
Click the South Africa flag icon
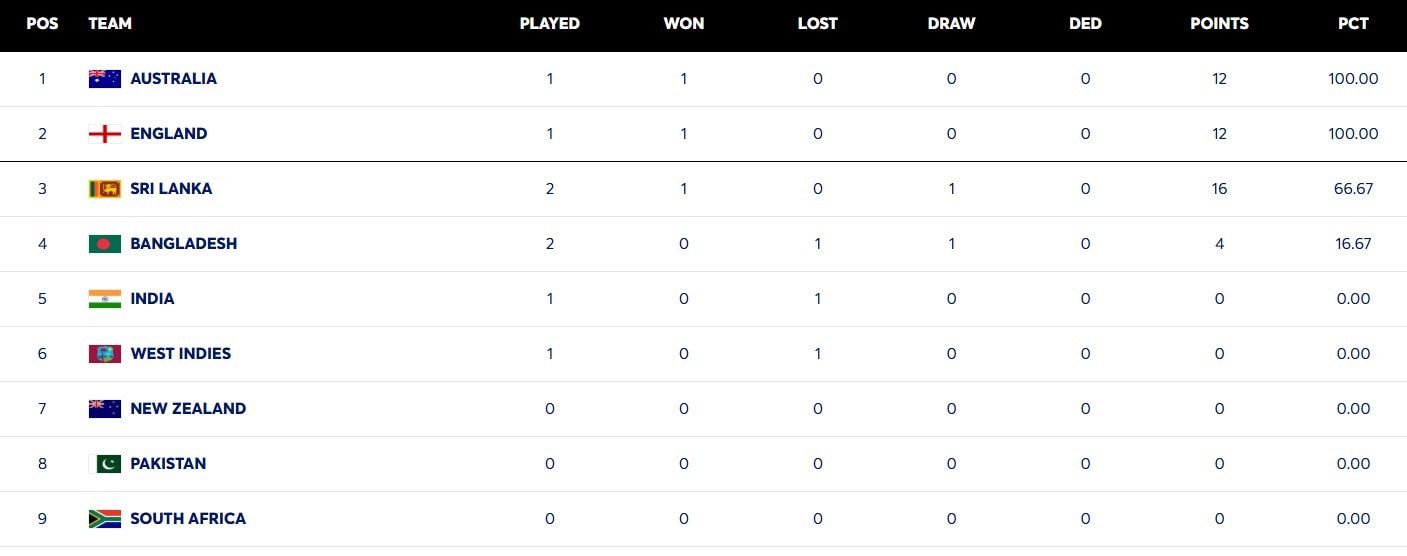tap(105, 519)
